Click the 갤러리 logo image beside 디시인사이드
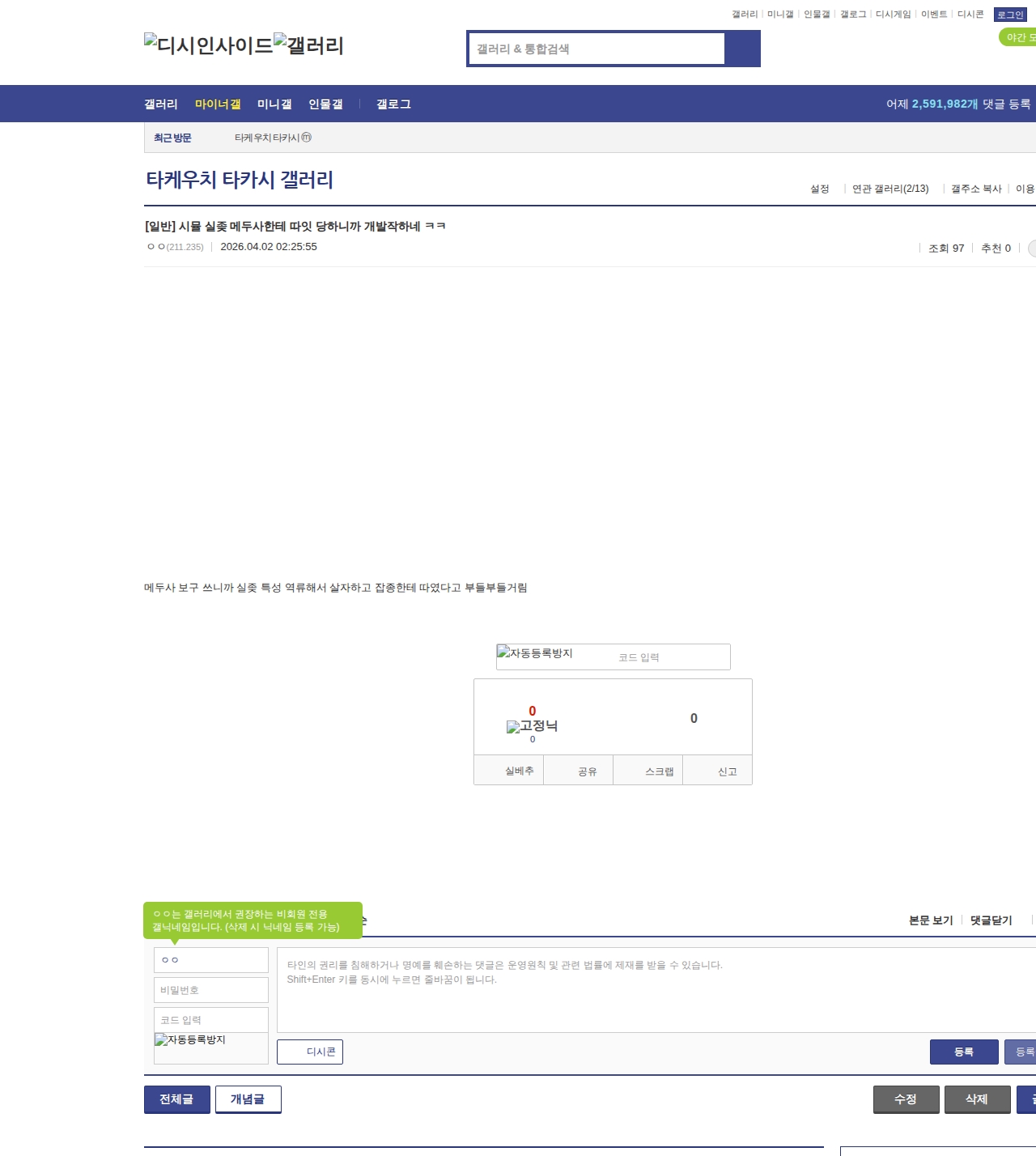 pos(309,45)
